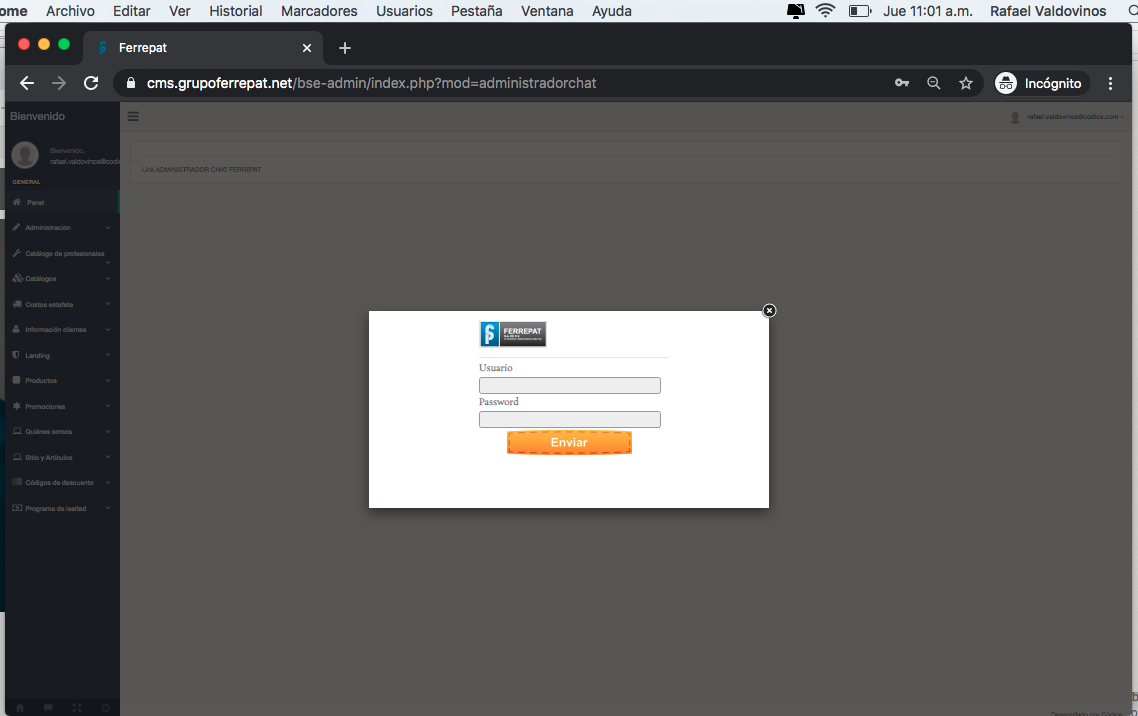Click the address bar URL
1138x716 pixels.
tap(372, 83)
